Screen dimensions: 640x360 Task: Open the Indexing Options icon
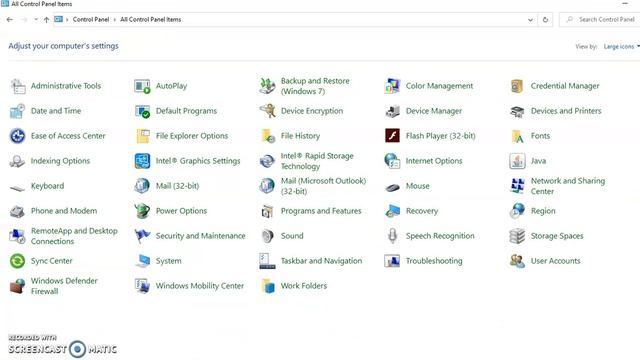pos(18,161)
